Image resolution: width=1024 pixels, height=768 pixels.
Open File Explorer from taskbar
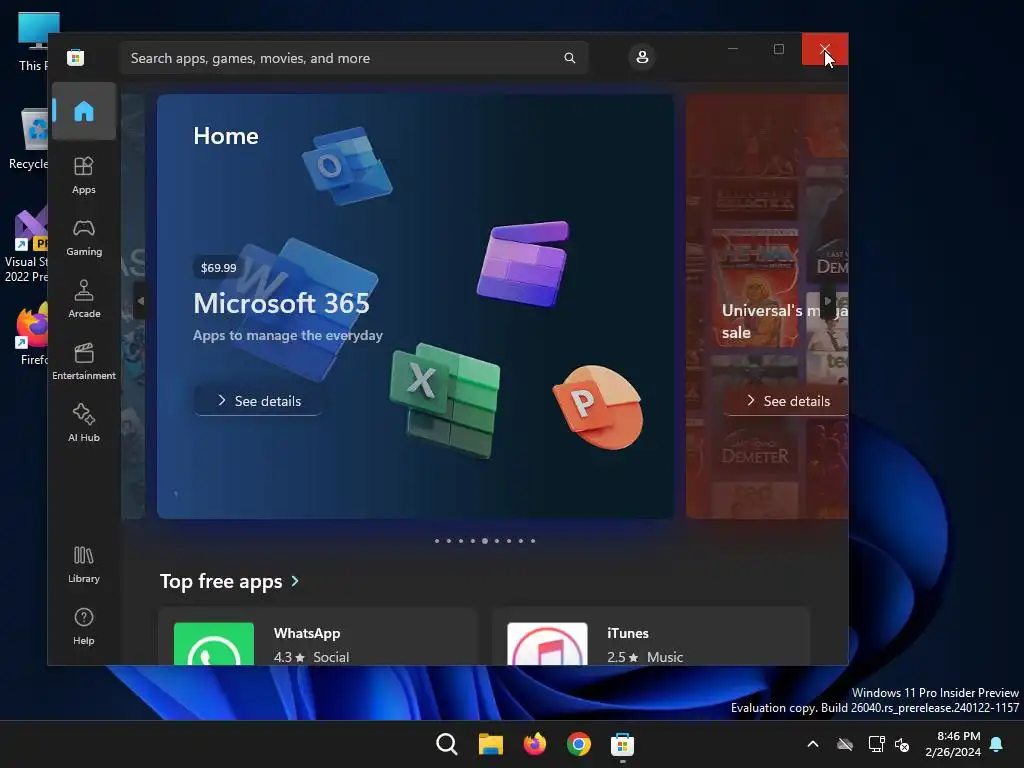pyautogui.click(x=490, y=744)
